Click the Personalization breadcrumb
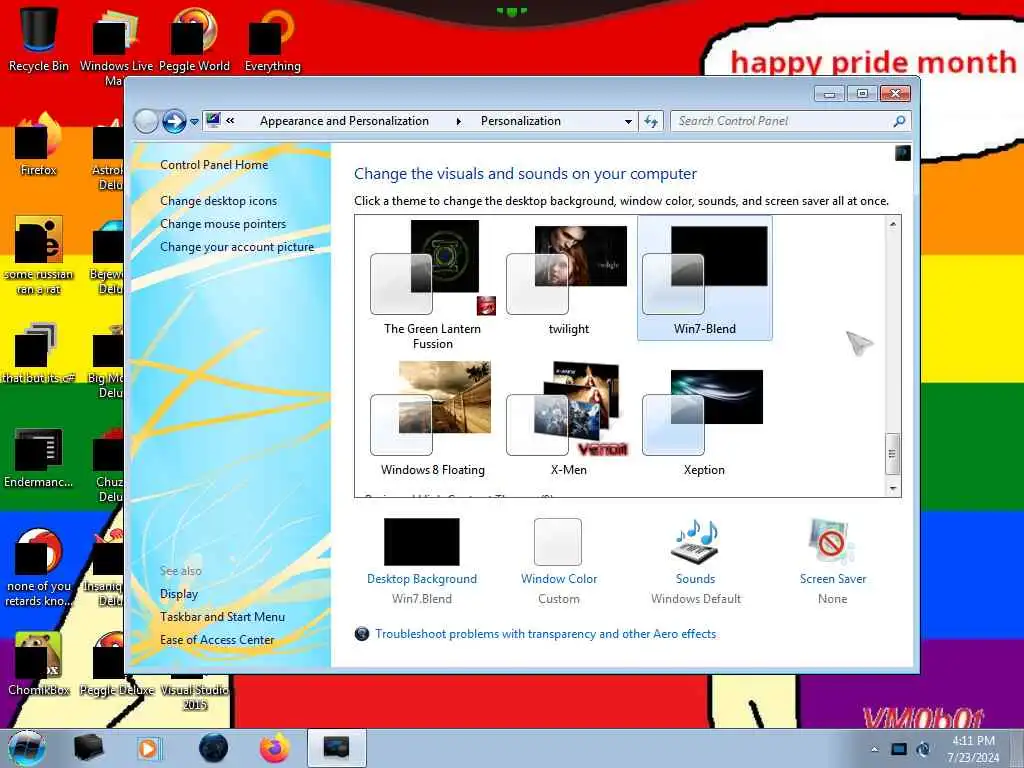Screen dimensions: 1024x768 tap(520, 121)
